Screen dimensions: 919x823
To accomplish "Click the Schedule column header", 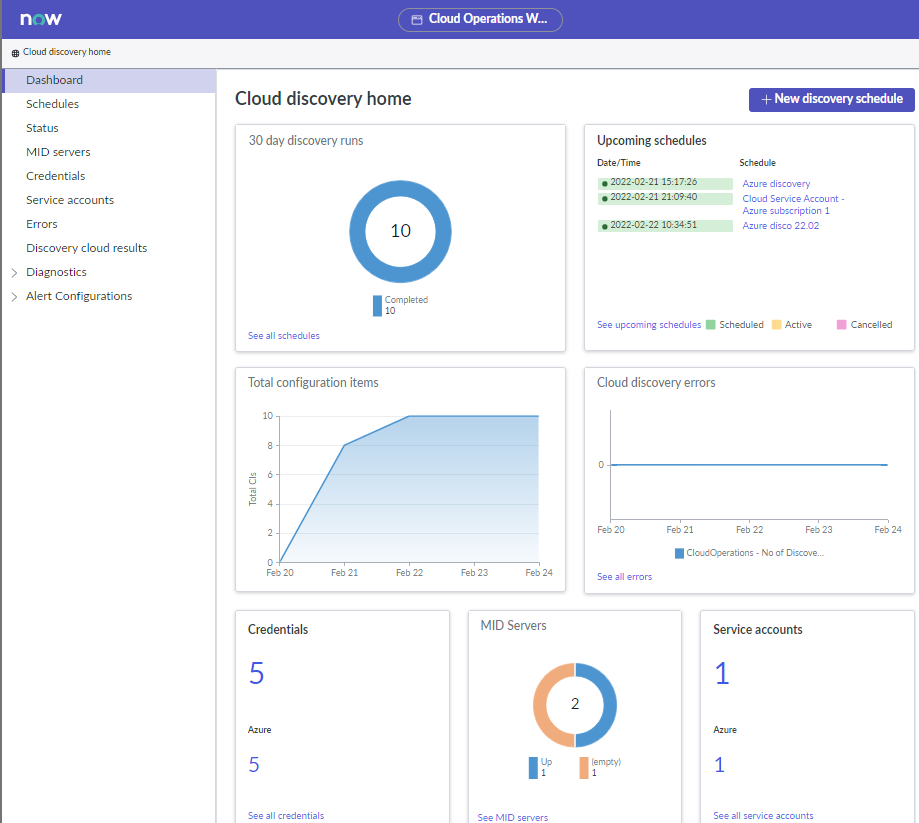I will pos(757,163).
